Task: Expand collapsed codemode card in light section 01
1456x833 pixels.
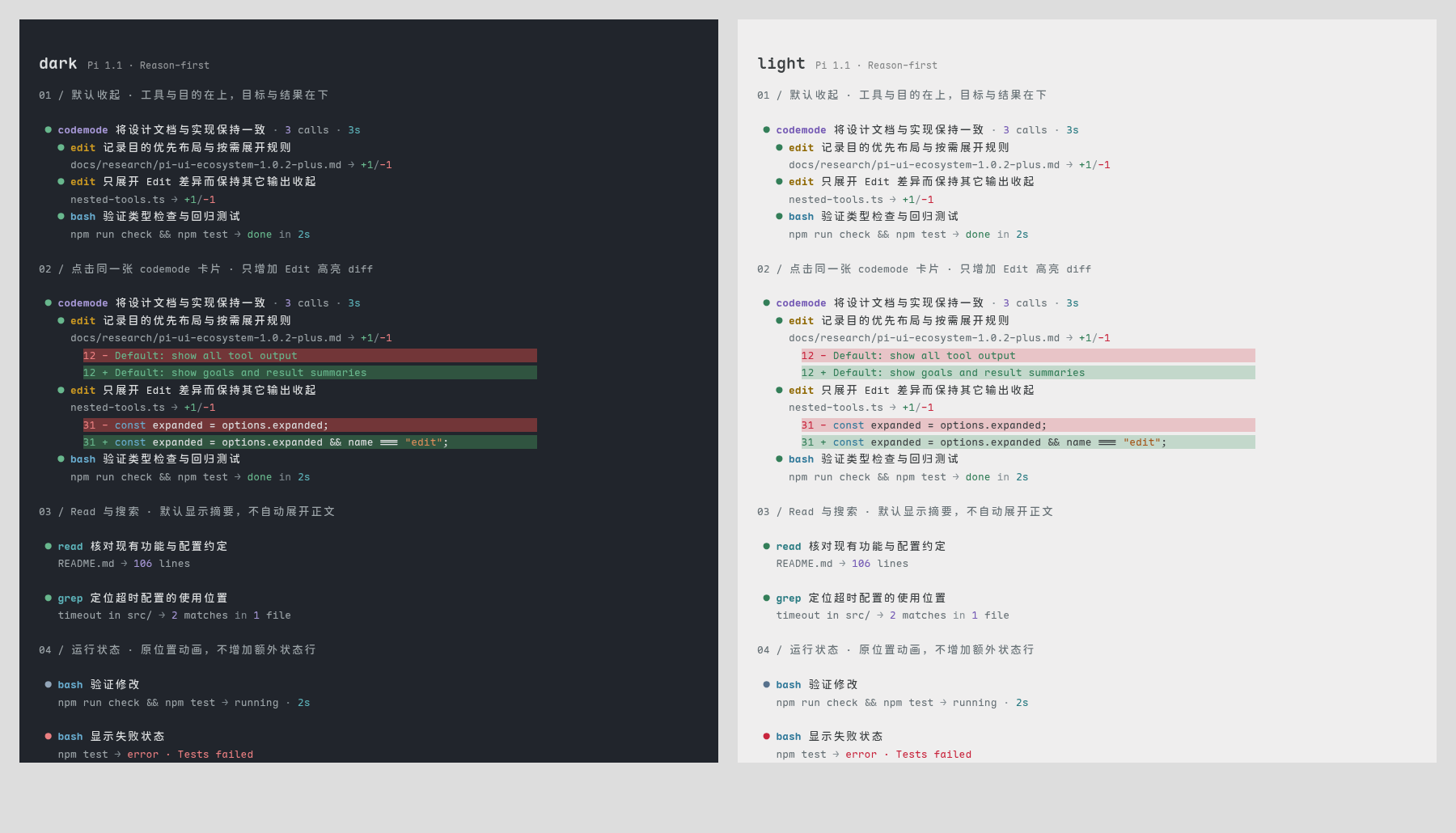Action: [921, 129]
